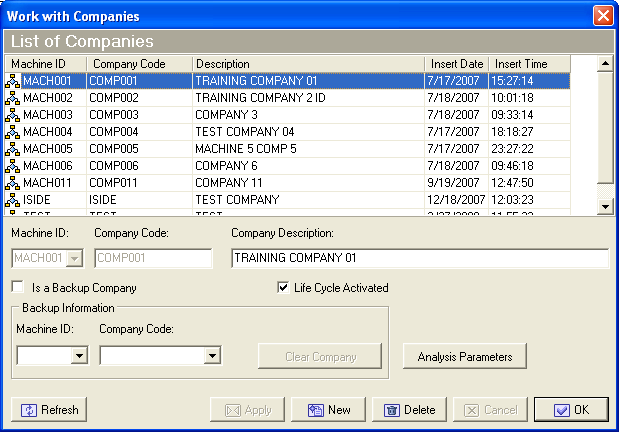Click the network icon beside MACH002
The image size is (619, 432).
click(x=13, y=98)
